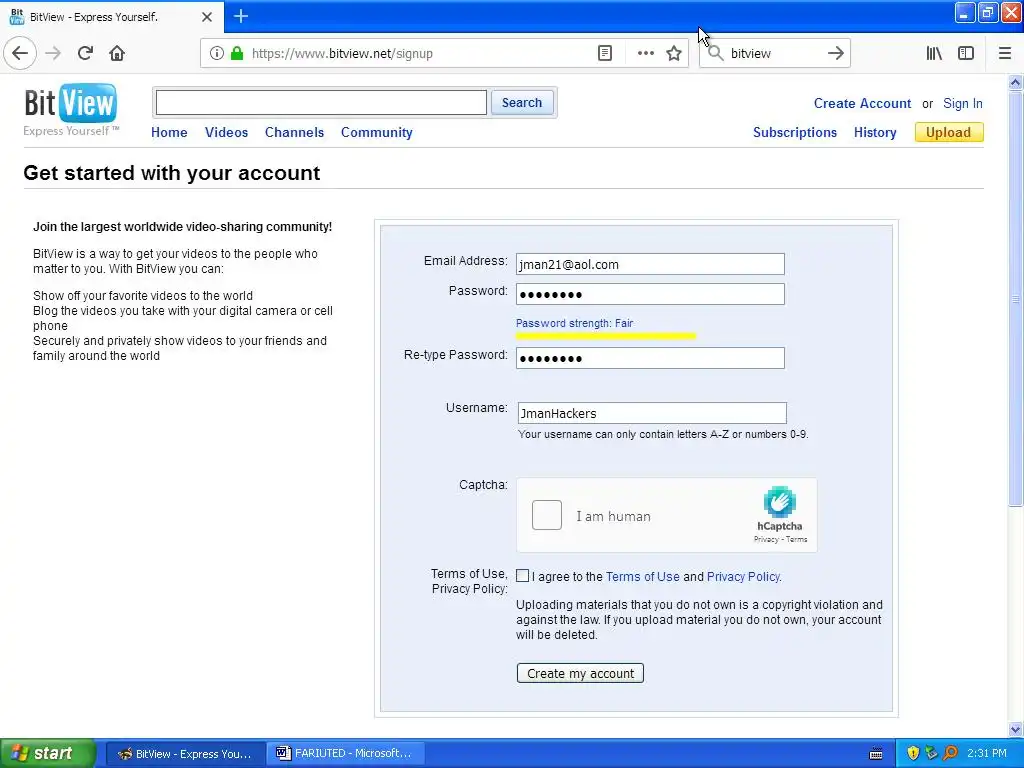Focus the Password field
This screenshot has height=768, width=1024.
point(650,294)
